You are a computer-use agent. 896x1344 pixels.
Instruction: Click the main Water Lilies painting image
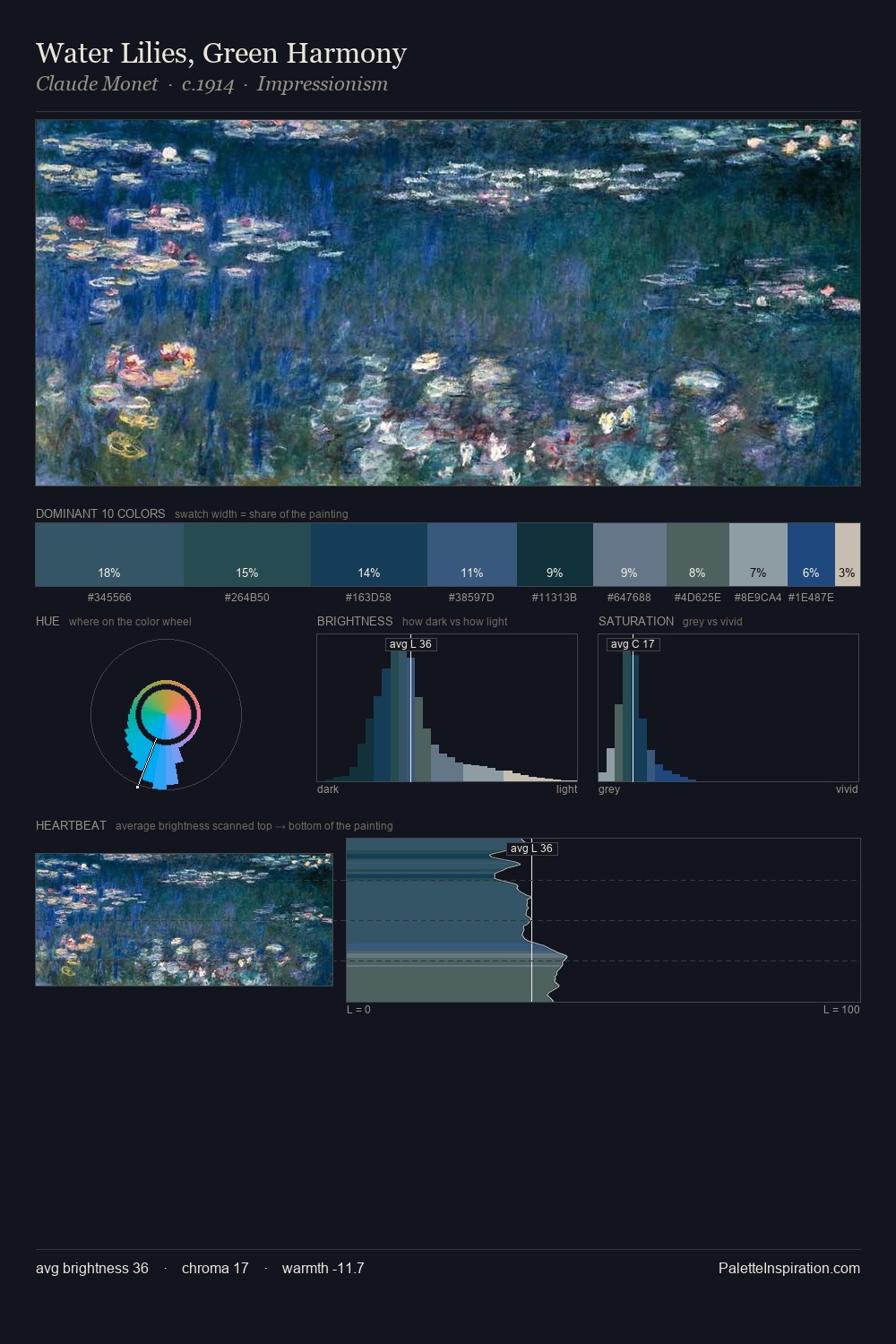[448, 303]
